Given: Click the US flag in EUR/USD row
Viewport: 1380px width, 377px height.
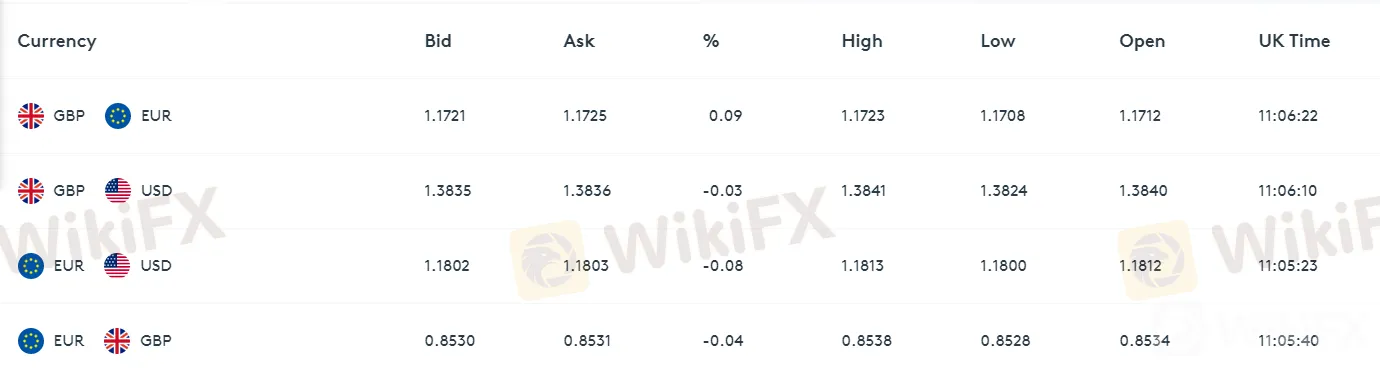Looking at the screenshot, I should (118, 266).
